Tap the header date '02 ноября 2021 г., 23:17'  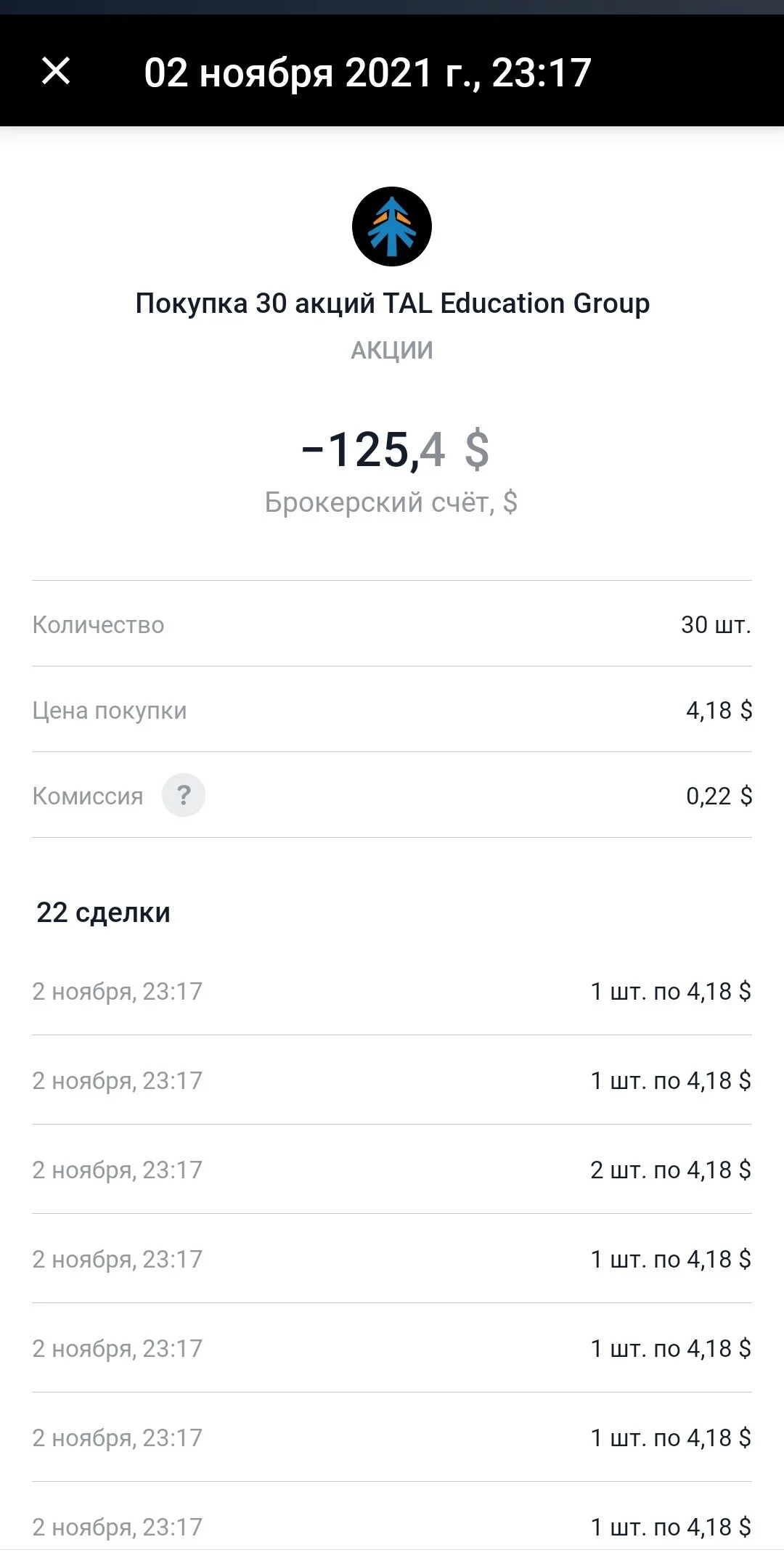click(367, 73)
